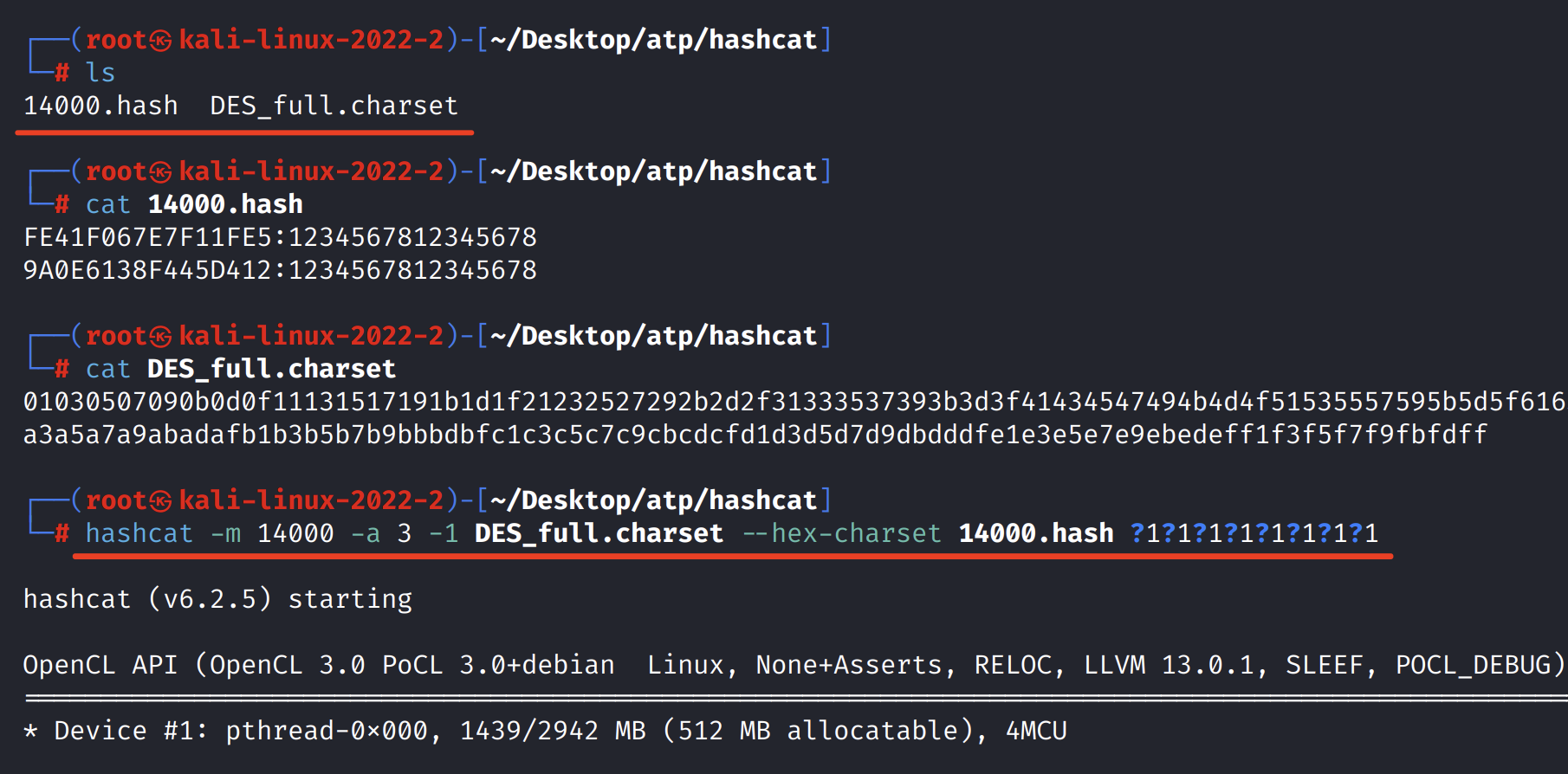Click the '--hex-charset' option

pyautogui.click(x=841, y=533)
